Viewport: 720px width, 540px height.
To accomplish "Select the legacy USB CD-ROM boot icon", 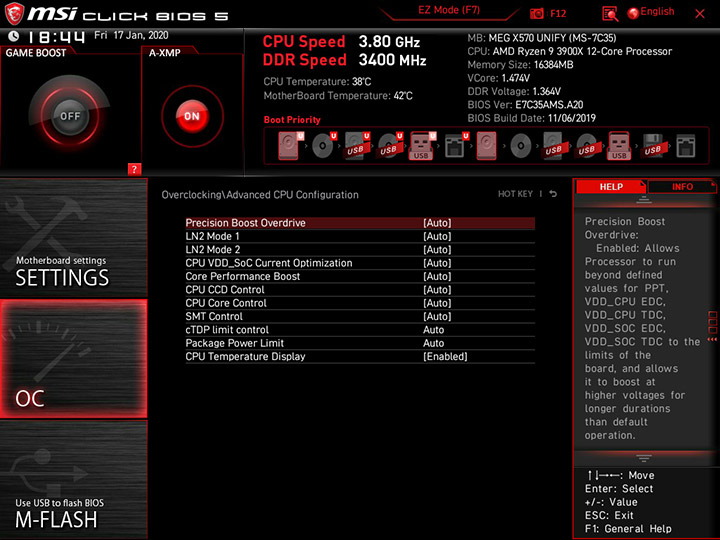I will (587, 146).
